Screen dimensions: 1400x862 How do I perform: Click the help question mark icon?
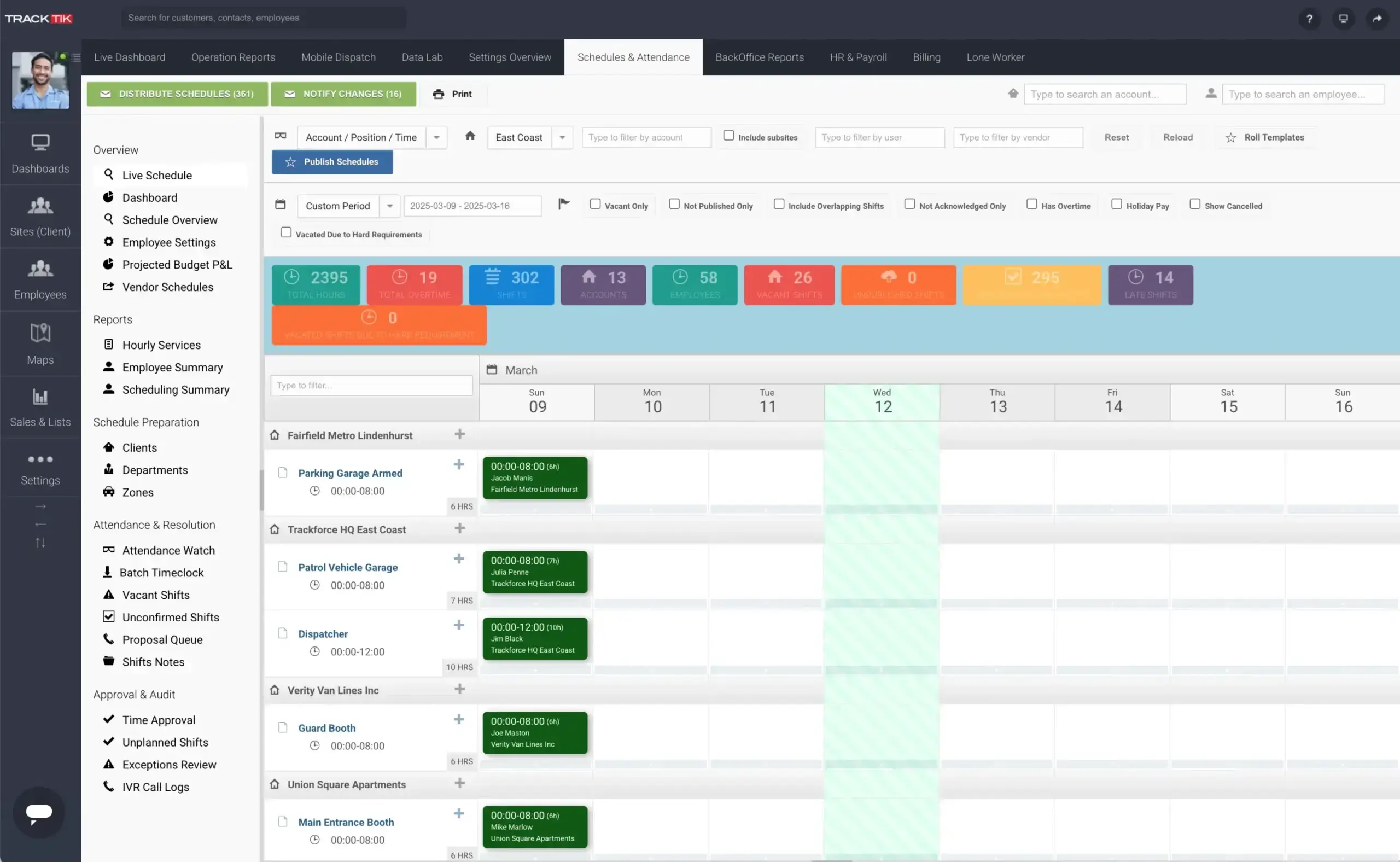point(1309,18)
